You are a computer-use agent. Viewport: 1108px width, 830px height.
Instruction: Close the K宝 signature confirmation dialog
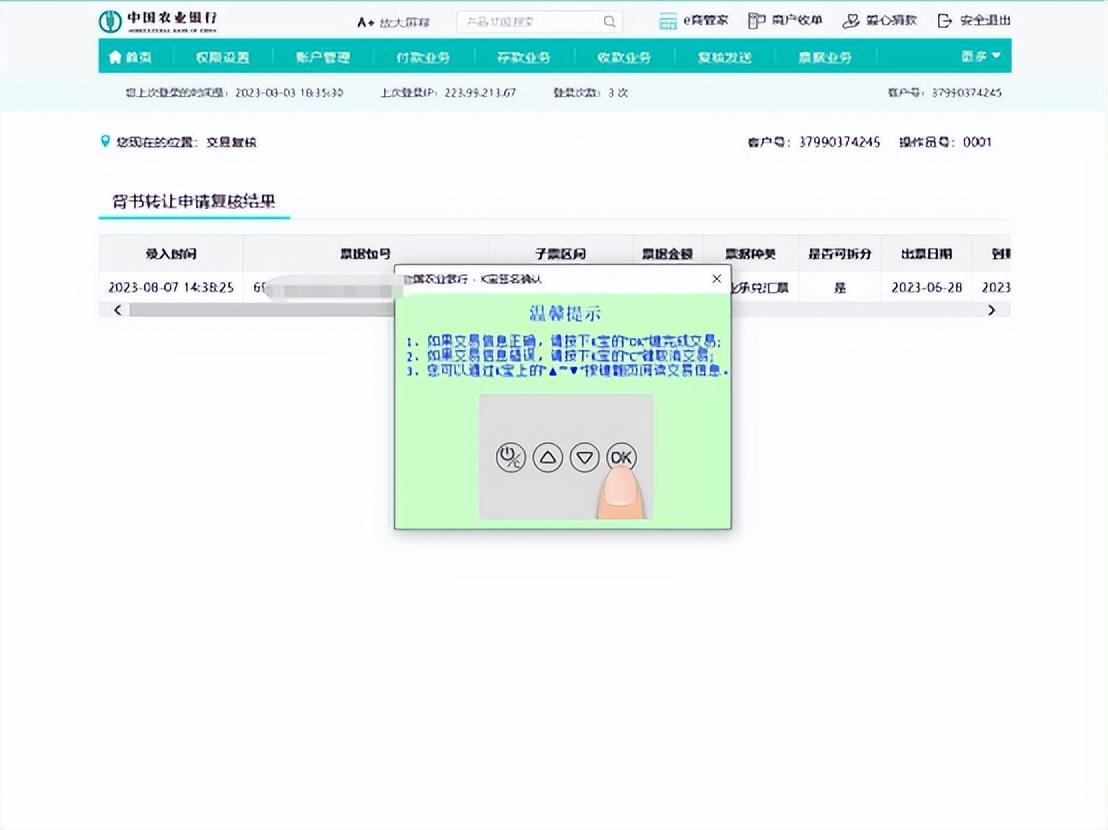[x=716, y=279]
